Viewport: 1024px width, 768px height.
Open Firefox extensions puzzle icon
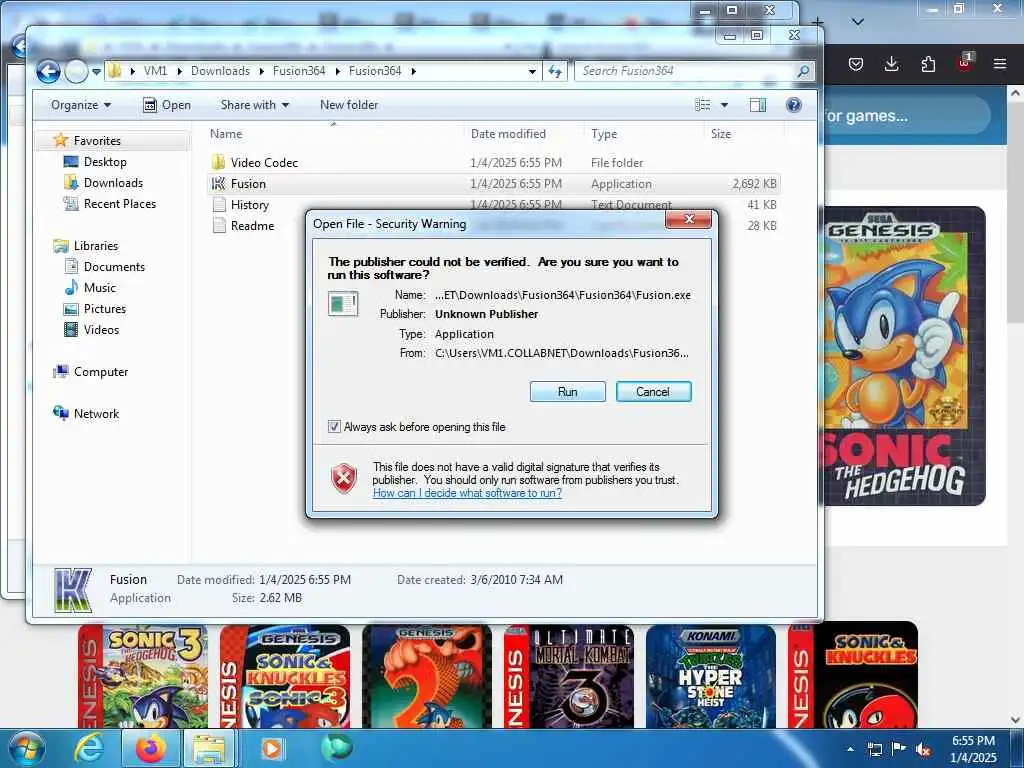(928, 63)
